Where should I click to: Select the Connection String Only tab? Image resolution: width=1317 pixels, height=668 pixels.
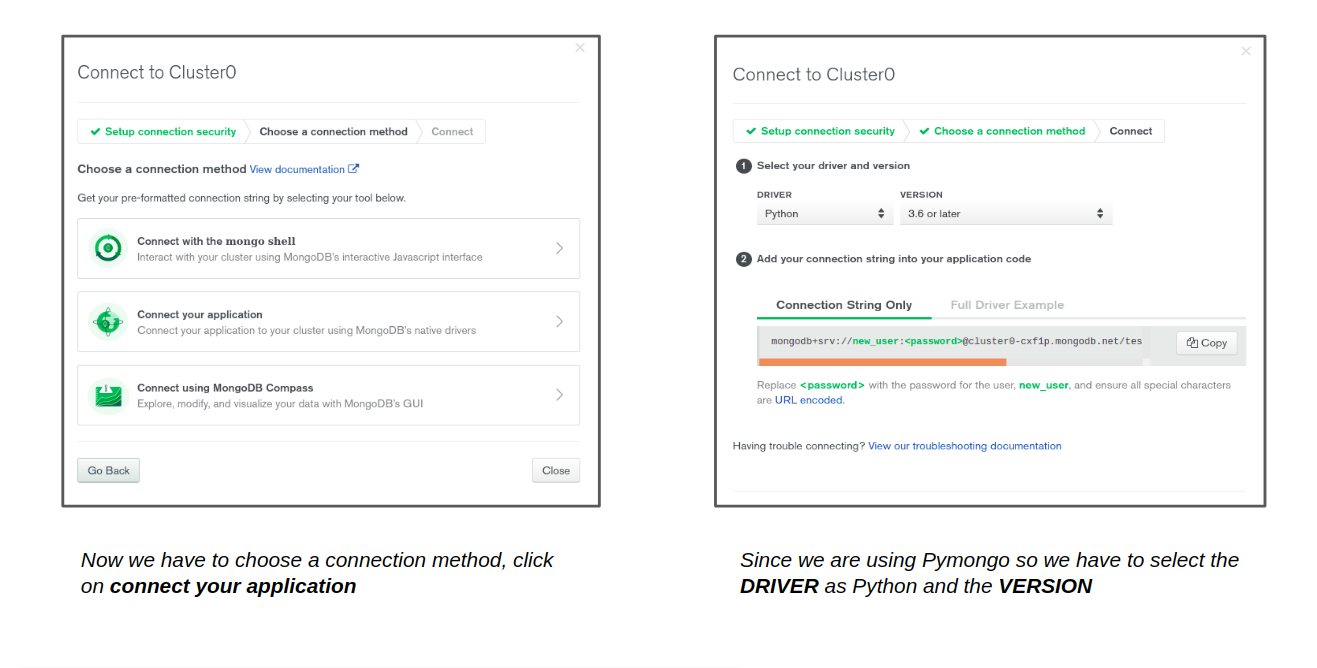click(843, 305)
